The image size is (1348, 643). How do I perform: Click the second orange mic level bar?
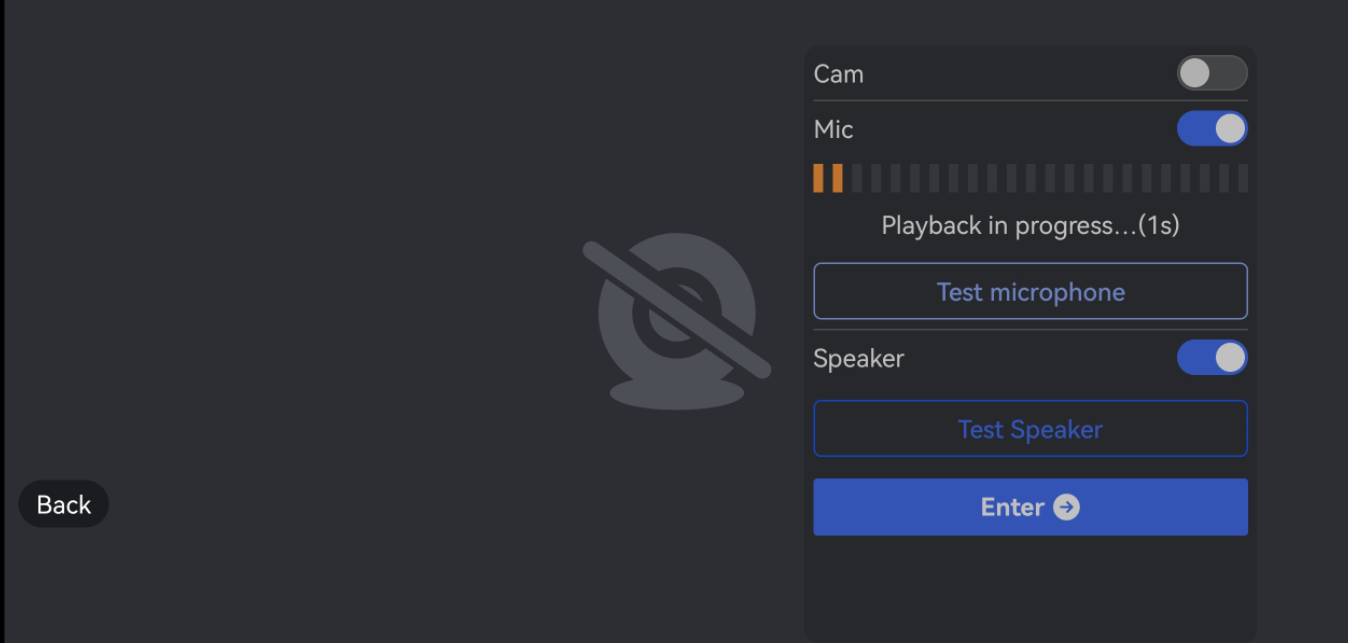837,178
